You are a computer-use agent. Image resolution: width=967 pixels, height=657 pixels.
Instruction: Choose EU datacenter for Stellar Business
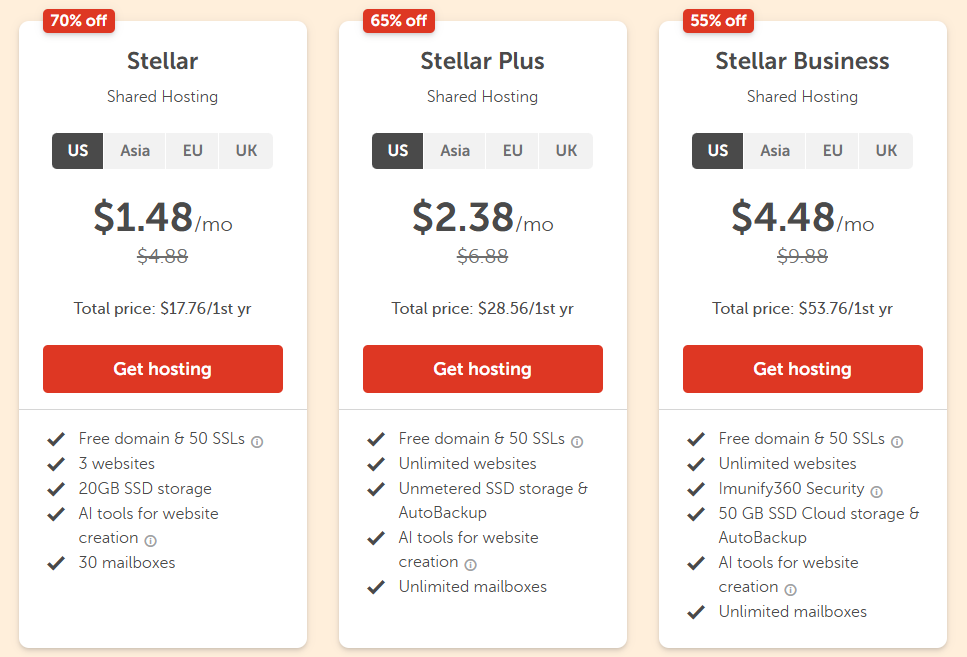pos(833,151)
